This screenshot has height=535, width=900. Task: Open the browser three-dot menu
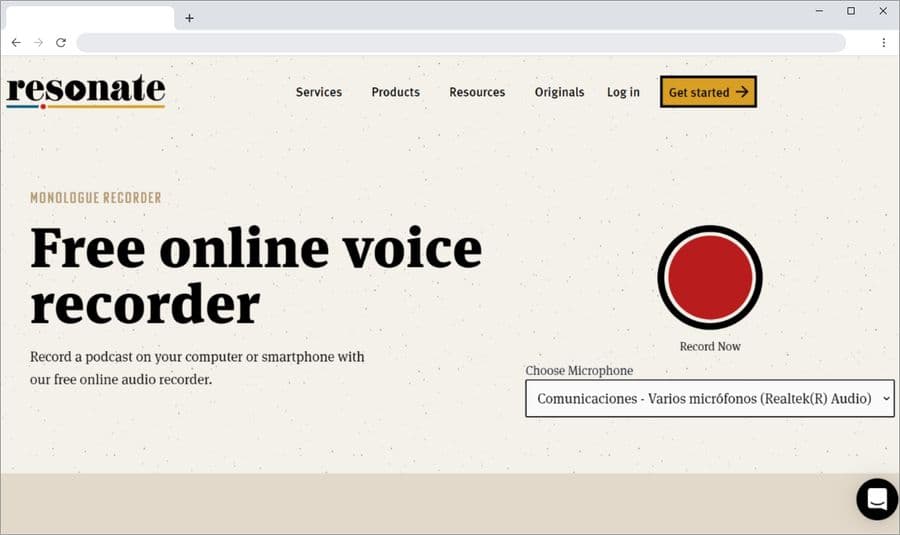(x=884, y=42)
